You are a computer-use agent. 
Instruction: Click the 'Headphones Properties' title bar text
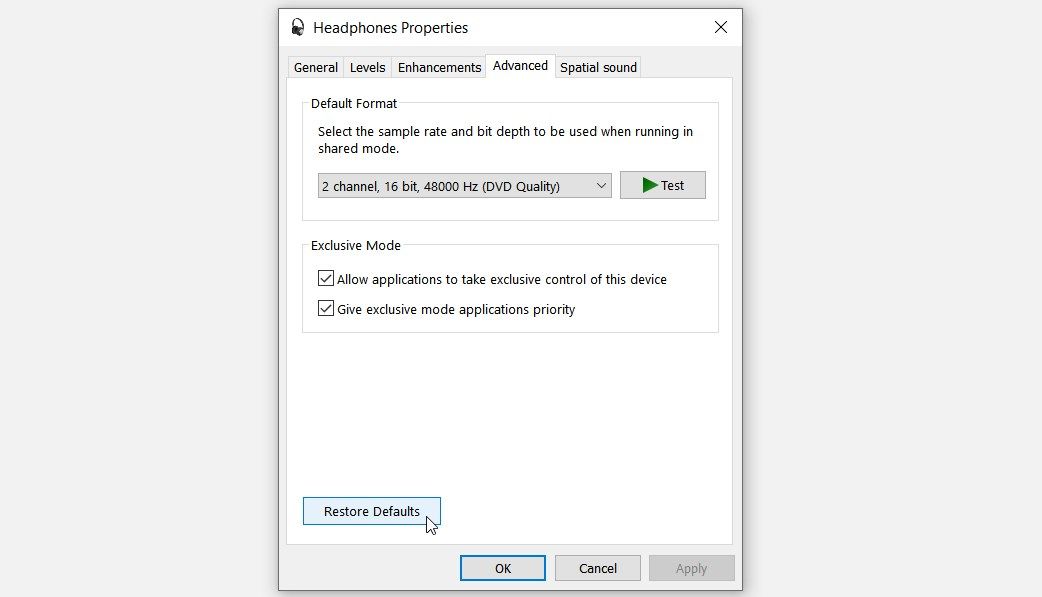click(x=391, y=28)
